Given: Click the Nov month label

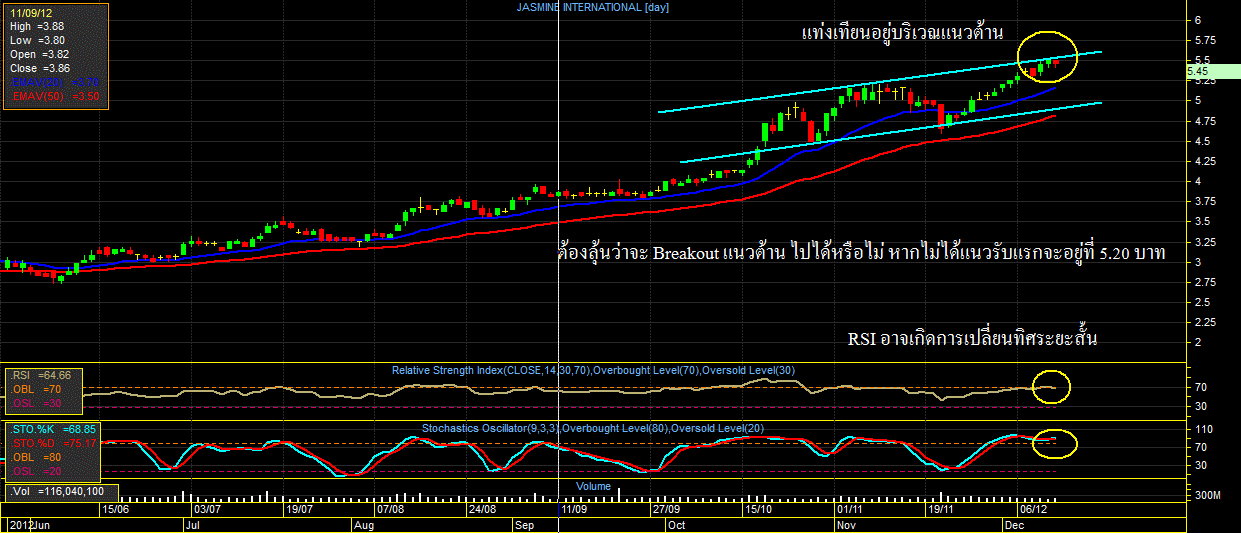Looking at the screenshot, I should tap(846, 524).
